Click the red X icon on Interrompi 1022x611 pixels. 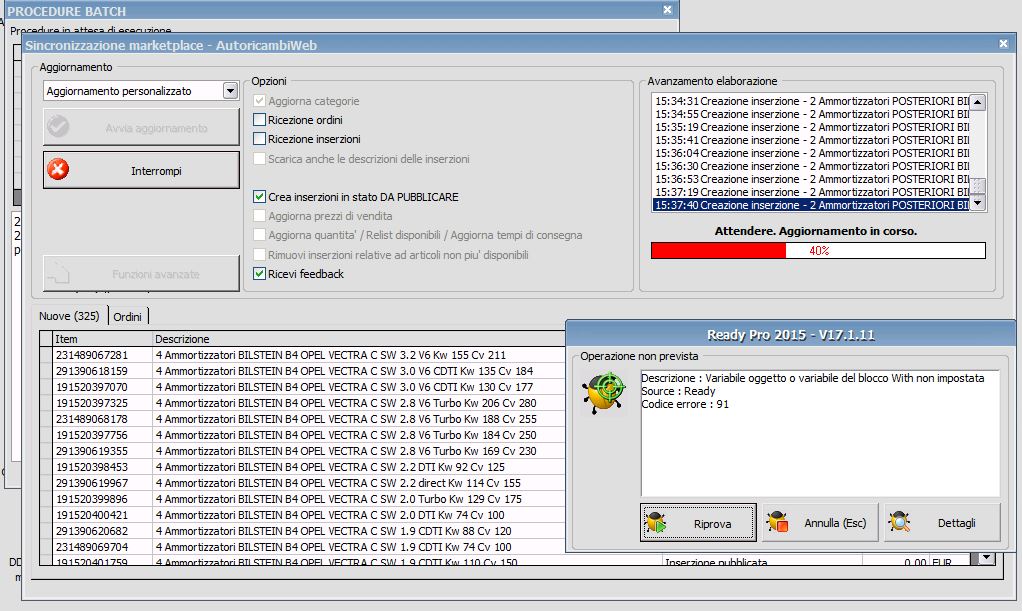58,170
